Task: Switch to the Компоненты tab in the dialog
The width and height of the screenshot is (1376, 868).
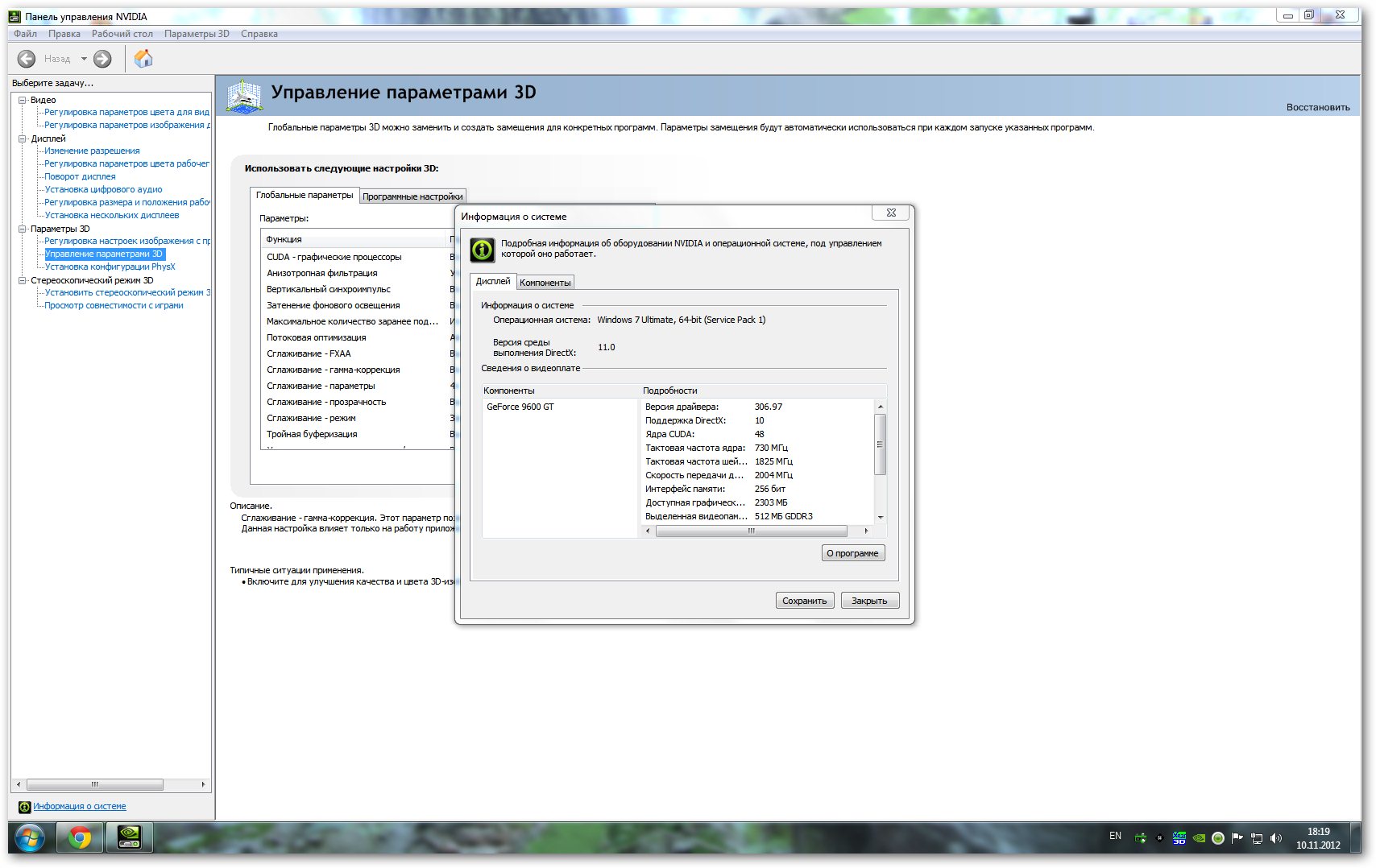Action: point(545,283)
